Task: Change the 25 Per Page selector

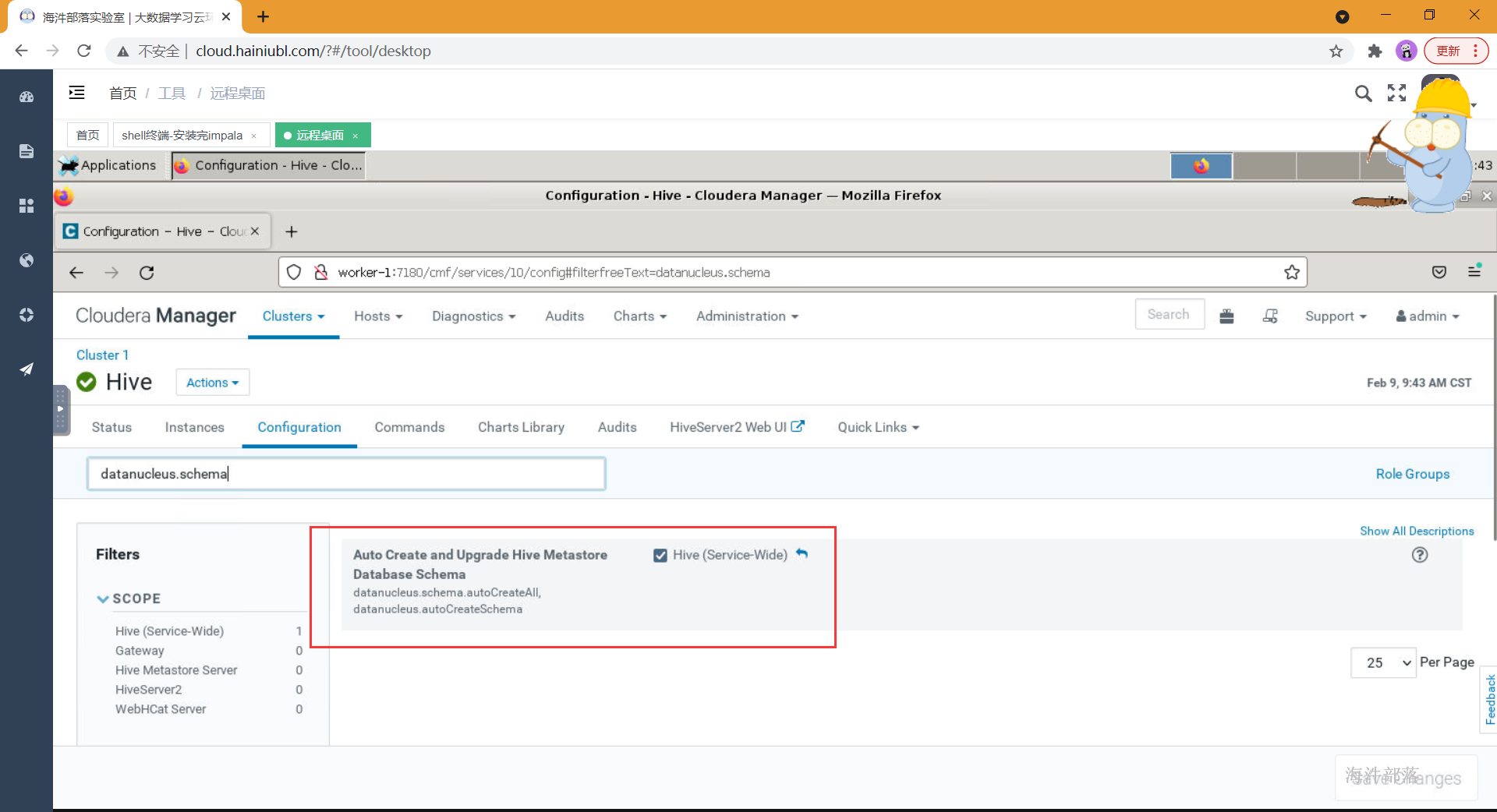Action: (1383, 662)
